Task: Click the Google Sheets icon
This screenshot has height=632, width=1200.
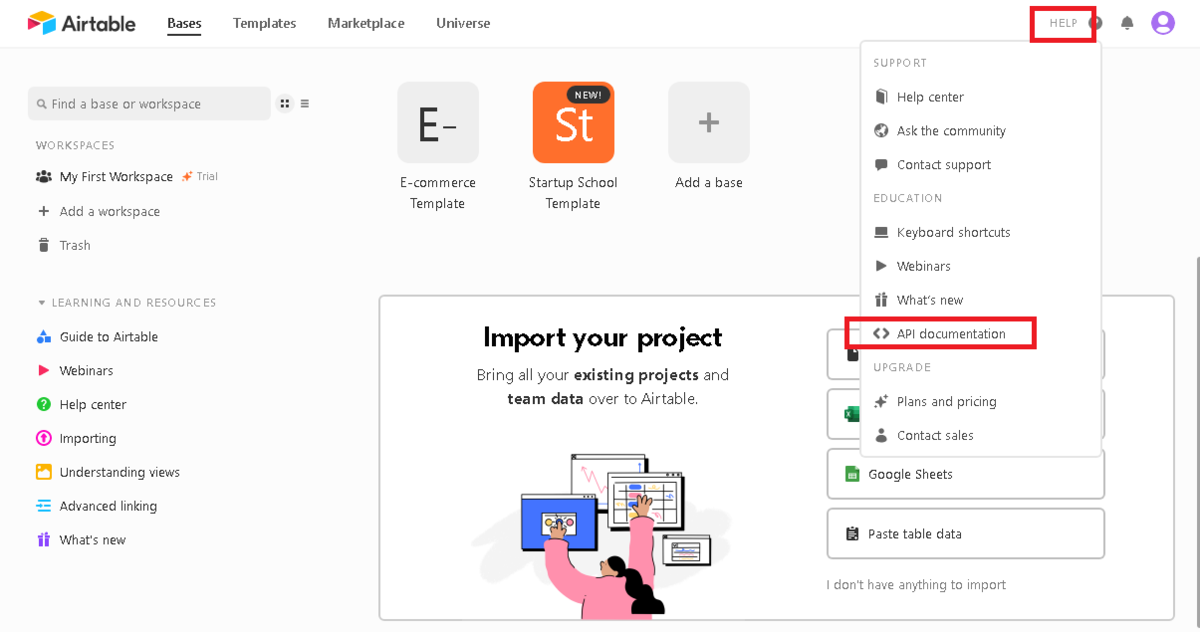Action: (852, 474)
